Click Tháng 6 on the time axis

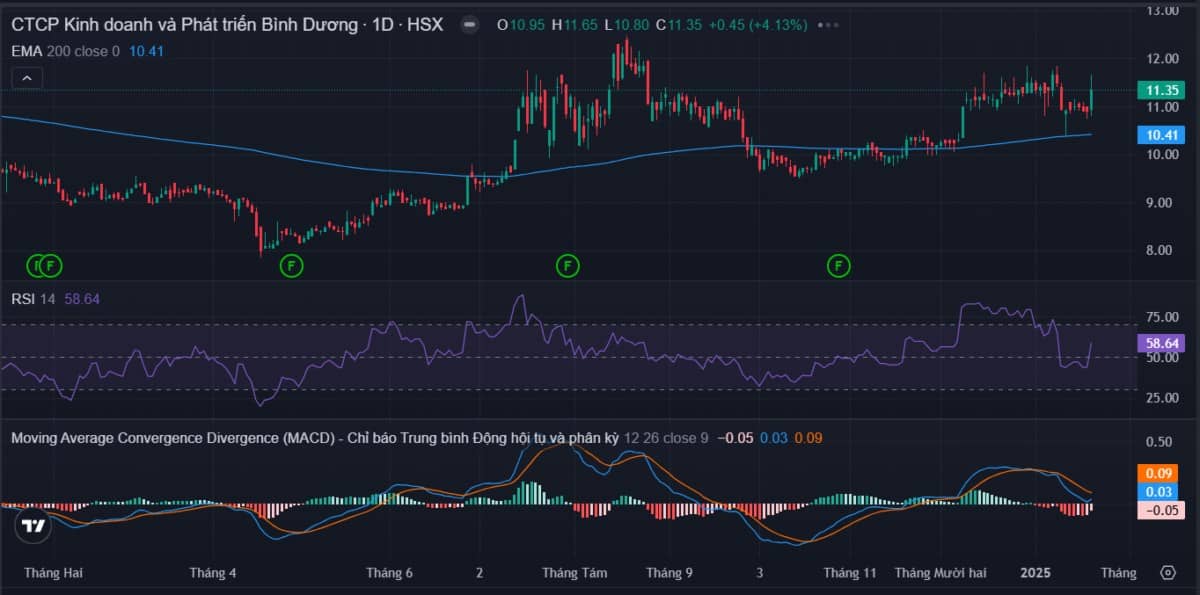(x=390, y=573)
